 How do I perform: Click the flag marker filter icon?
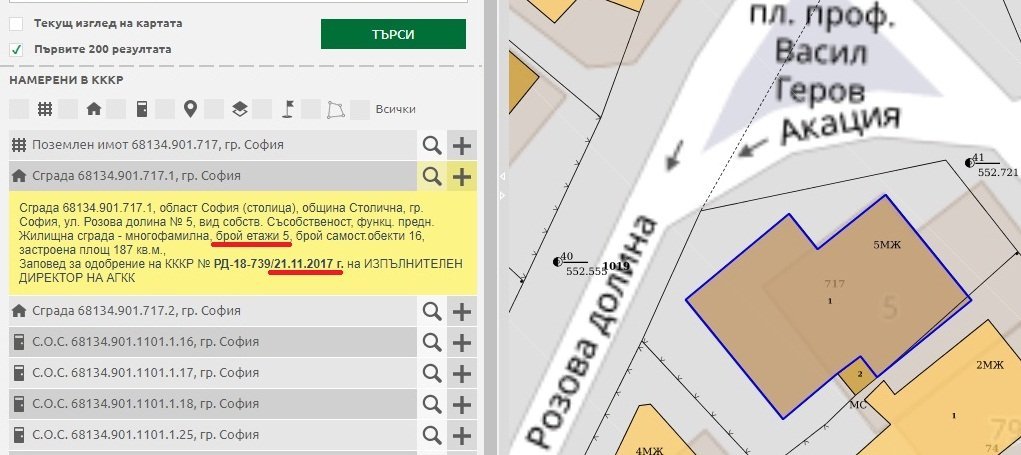tap(288, 109)
